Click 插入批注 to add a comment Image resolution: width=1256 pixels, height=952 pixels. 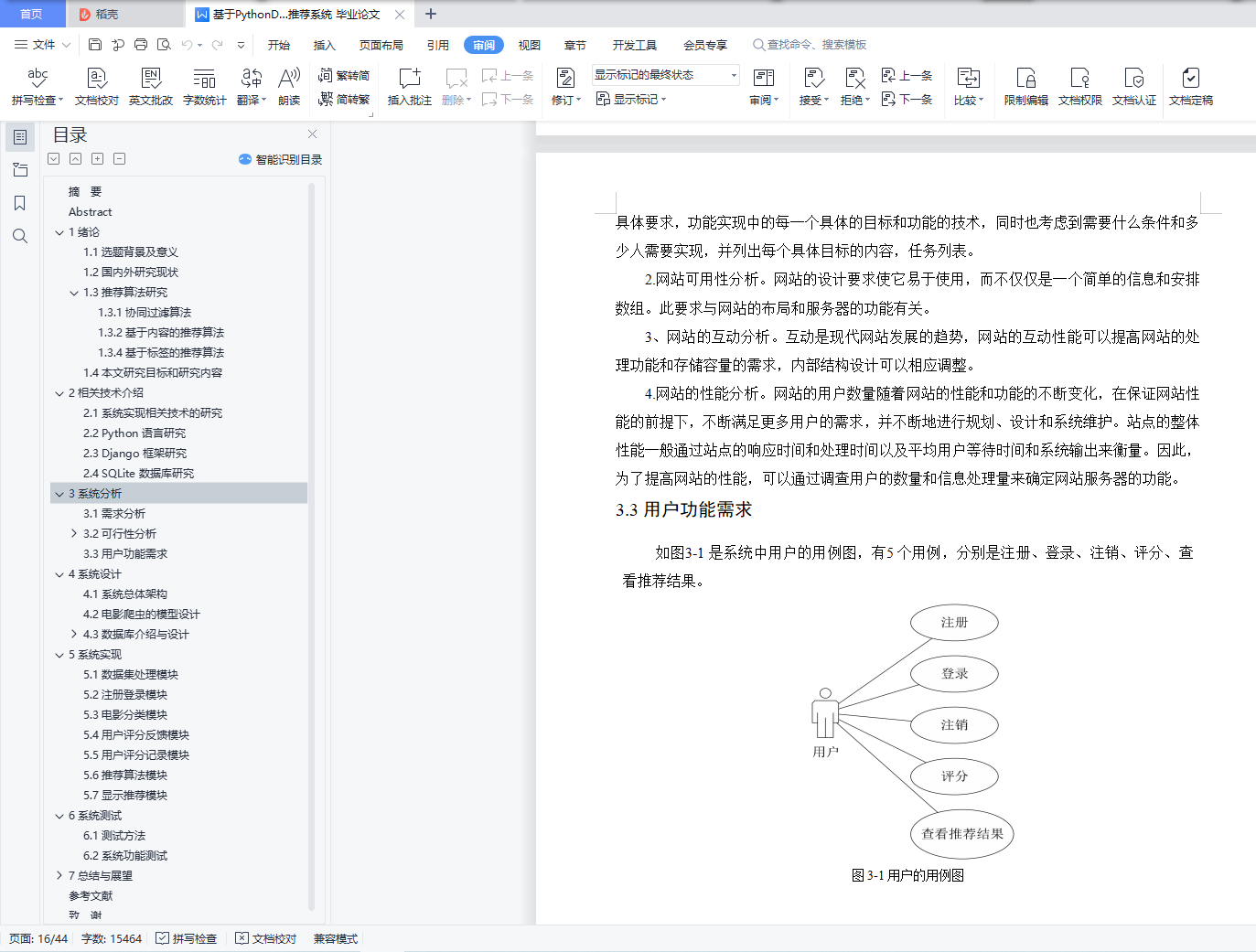point(410,87)
